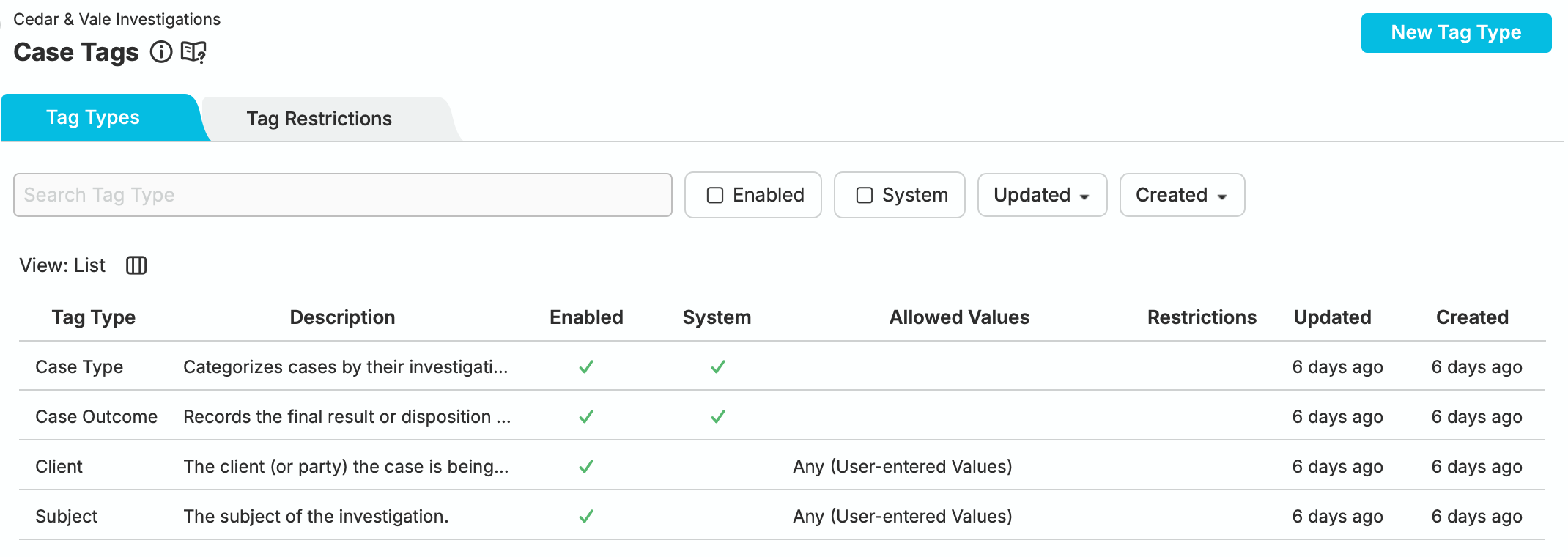This screenshot has height=557, width=1568.
Task: Click the column layout icon next to View: List
Action: (136, 265)
